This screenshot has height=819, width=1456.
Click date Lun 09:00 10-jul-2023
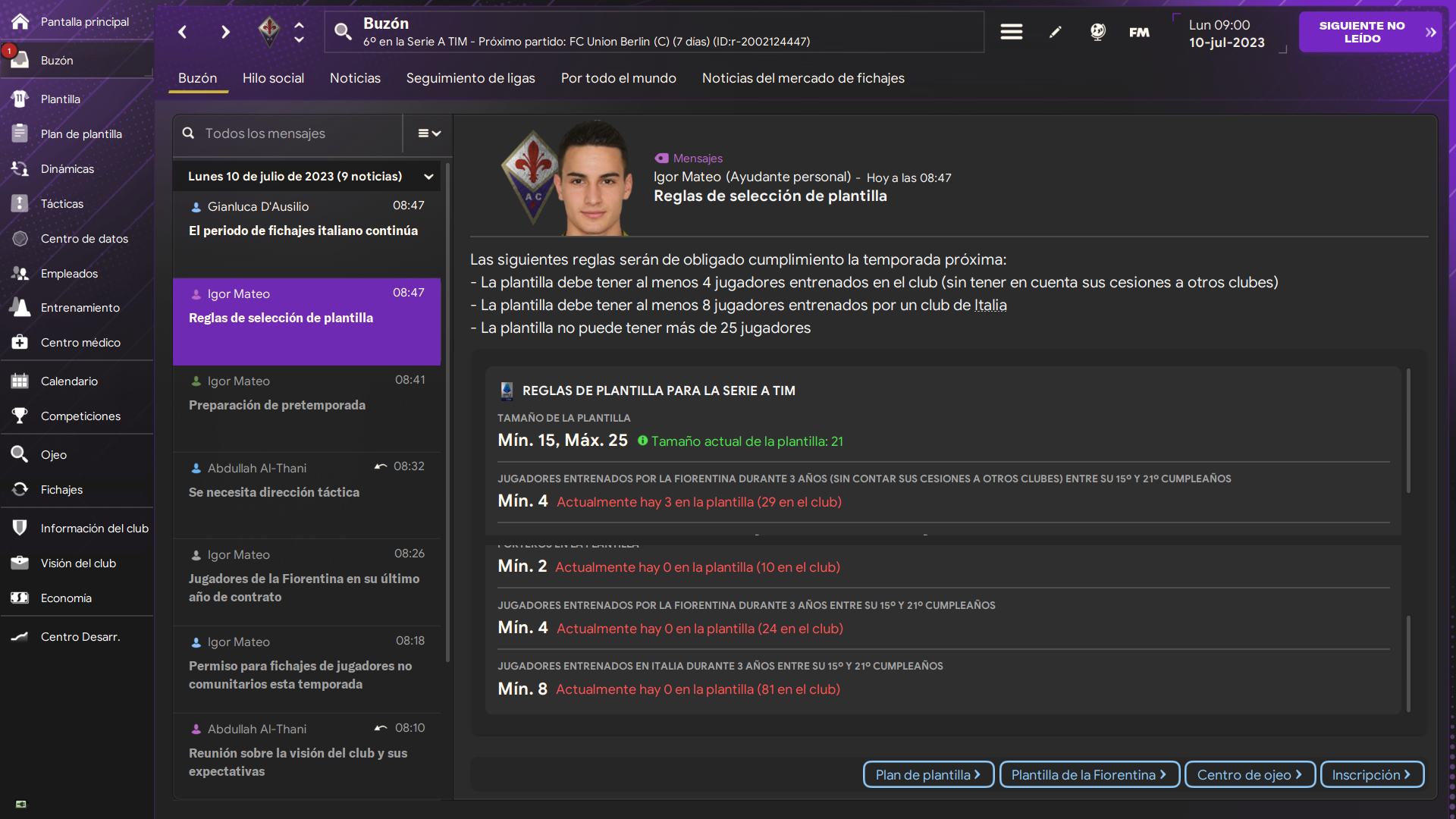point(1226,33)
